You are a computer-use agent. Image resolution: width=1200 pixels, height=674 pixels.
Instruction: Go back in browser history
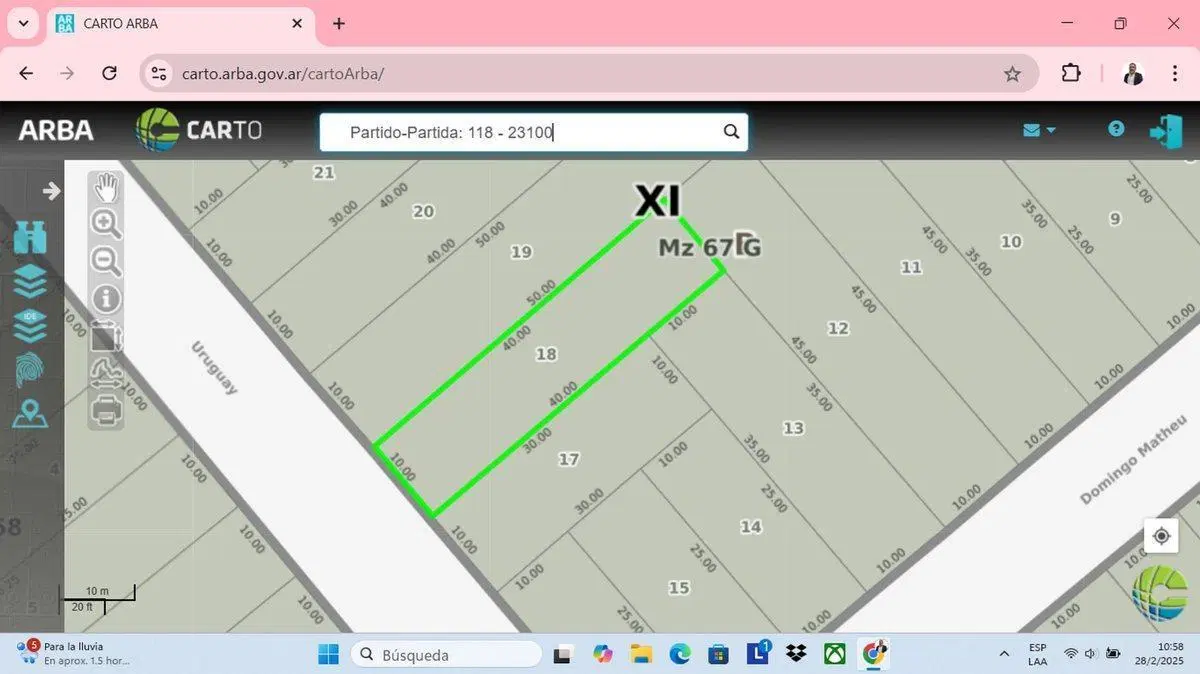coord(26,73)
